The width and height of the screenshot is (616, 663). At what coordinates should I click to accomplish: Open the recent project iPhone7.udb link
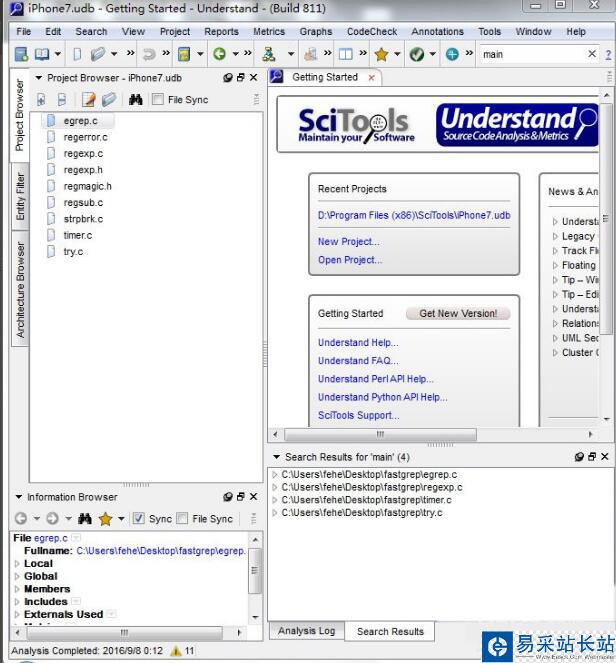coord(414,215)
